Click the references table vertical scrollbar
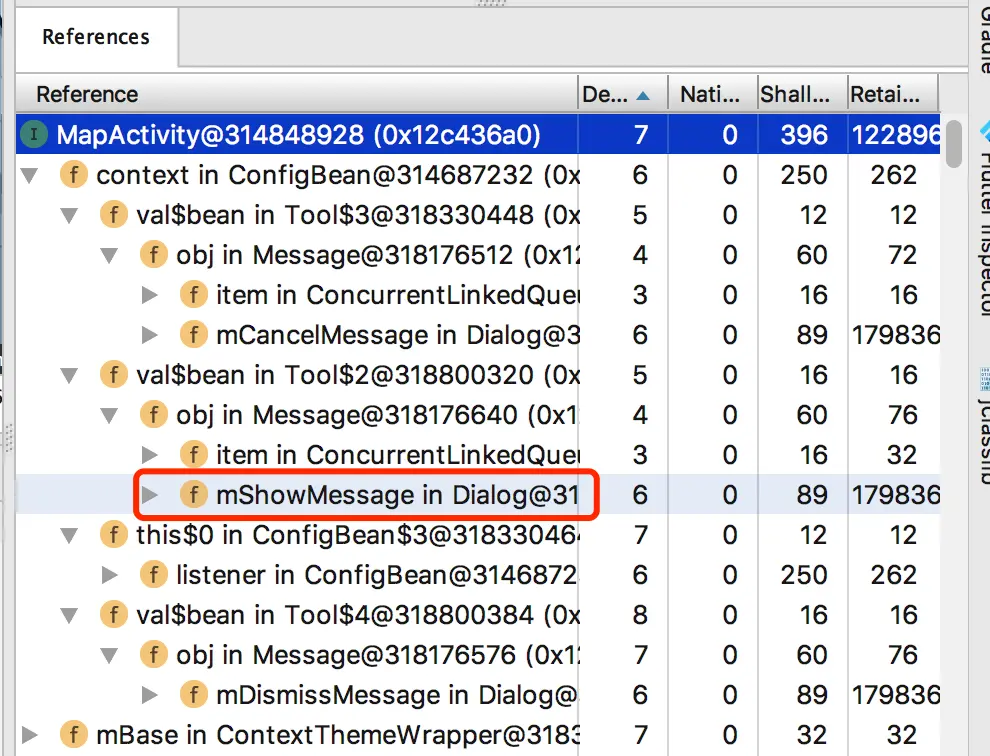 (x=954, y=144)
